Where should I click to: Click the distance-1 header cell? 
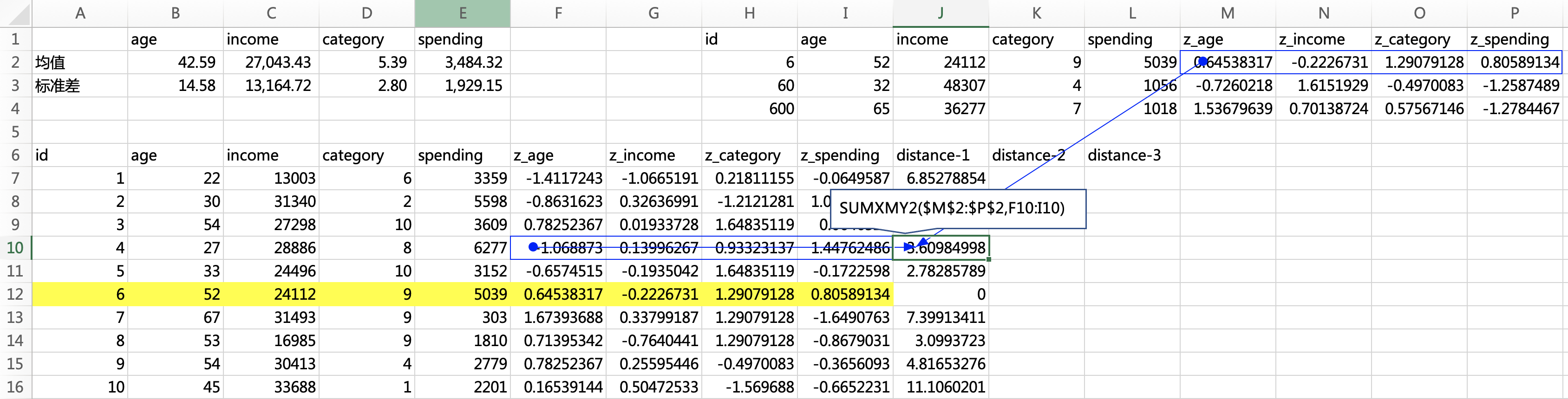click(941, 155)
